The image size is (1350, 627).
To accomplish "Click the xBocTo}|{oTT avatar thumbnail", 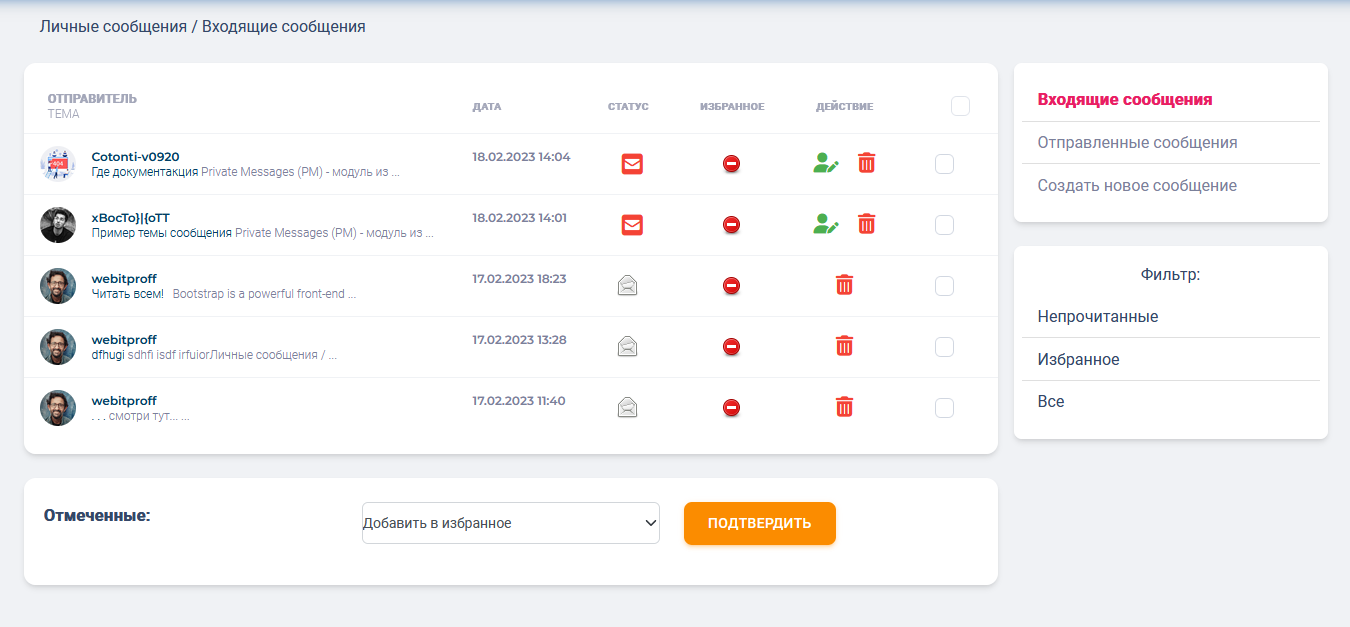I will coord(58,225).
